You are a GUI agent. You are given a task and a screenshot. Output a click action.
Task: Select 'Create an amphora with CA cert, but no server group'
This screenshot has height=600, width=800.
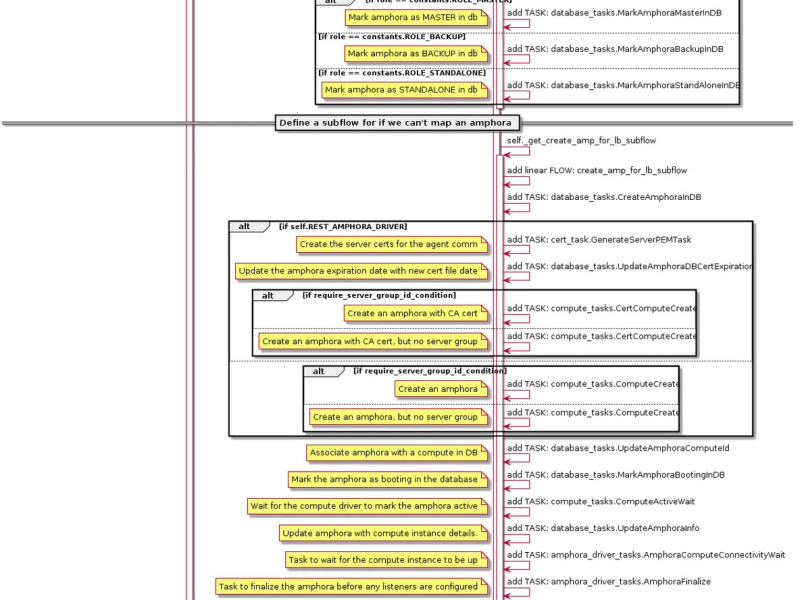point(373,341)
